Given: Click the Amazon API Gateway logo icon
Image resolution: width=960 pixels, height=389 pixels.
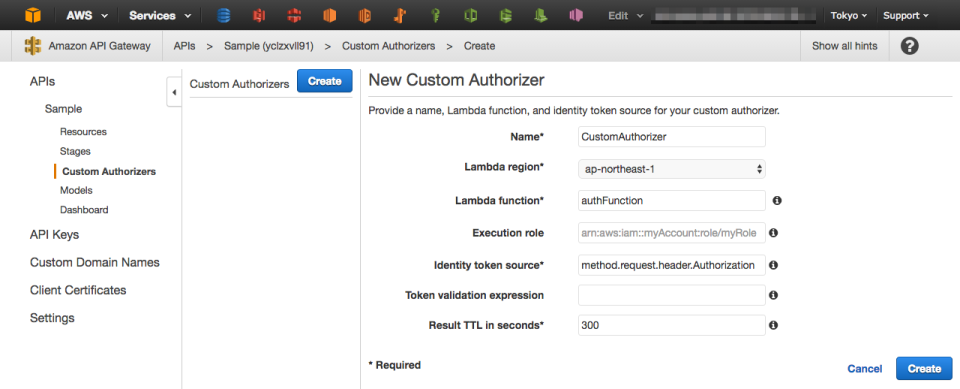Looking at the screenshot, I should pyautogui.click(x=33, y=46).
